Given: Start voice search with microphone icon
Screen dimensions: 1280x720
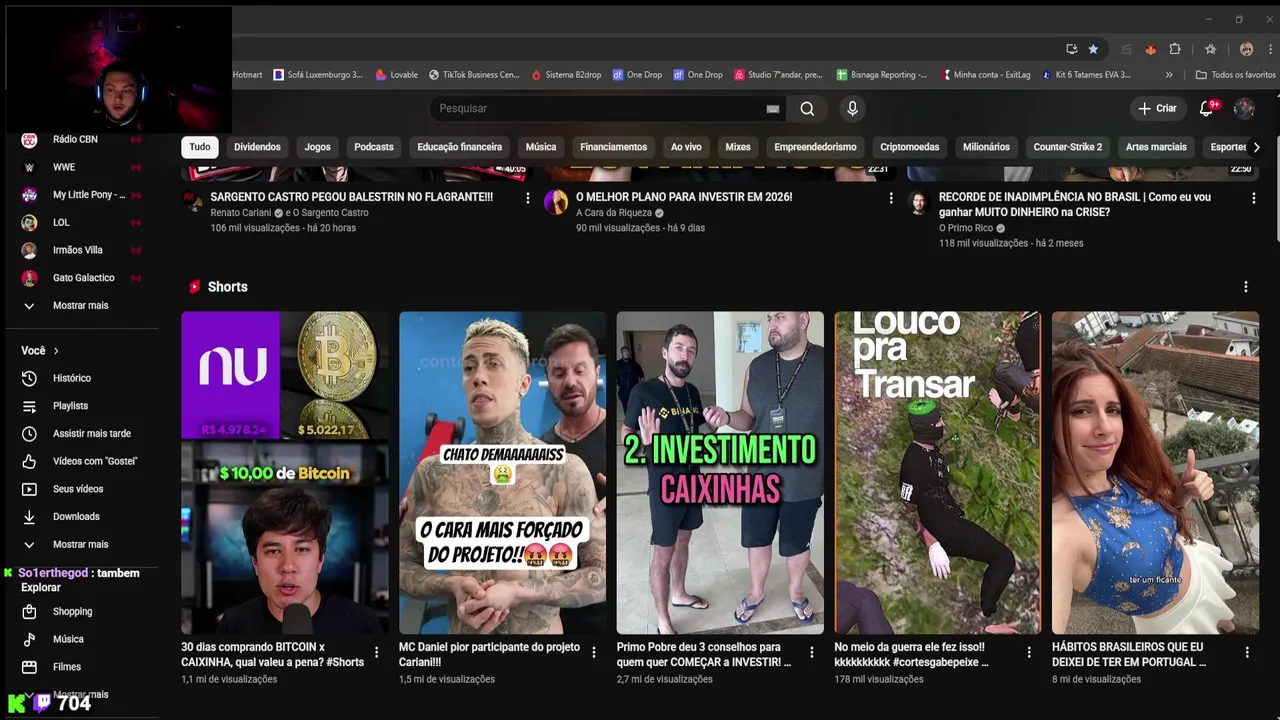Looking at the screenshot, I should (x=852, y=108).
